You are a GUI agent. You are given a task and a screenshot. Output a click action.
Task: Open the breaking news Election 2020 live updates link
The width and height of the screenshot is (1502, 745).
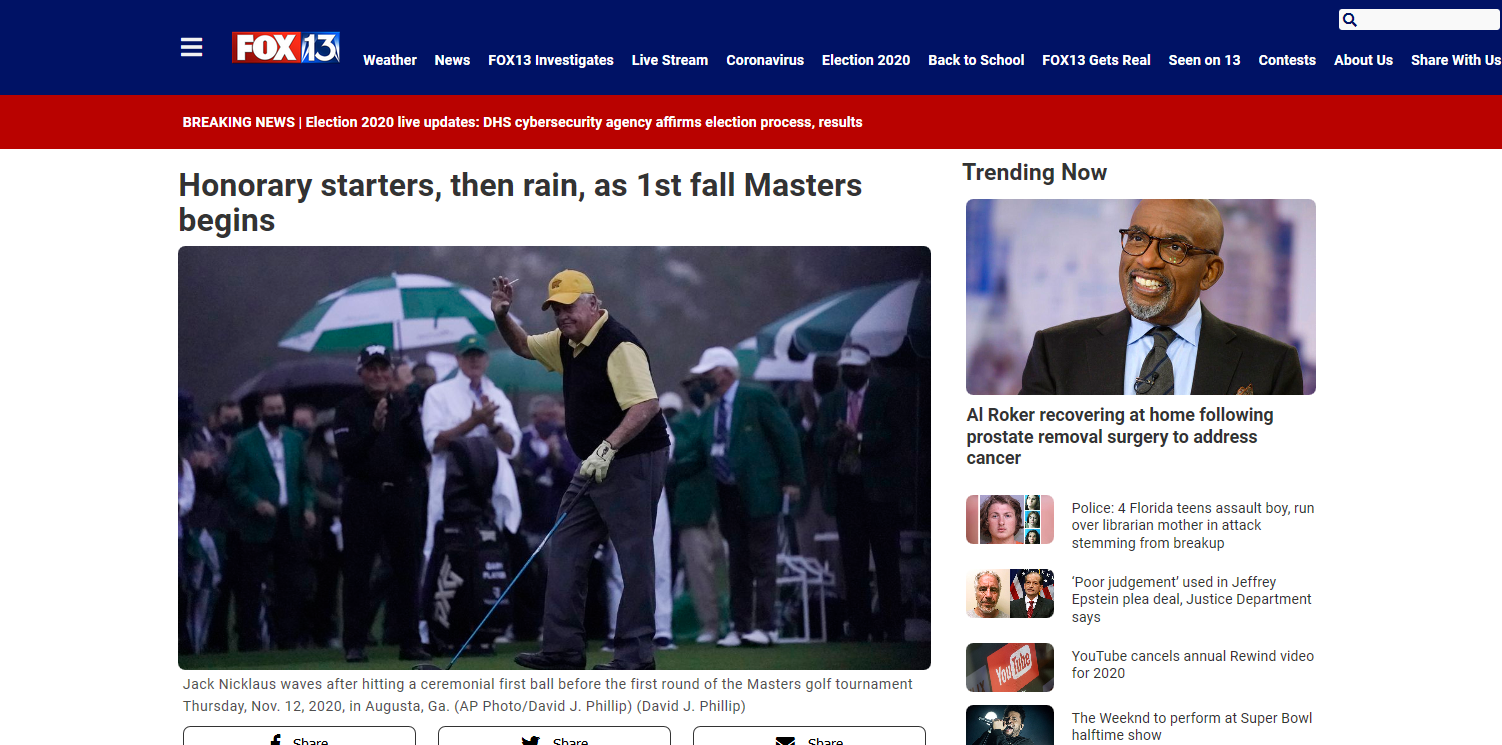click(584, 122)
